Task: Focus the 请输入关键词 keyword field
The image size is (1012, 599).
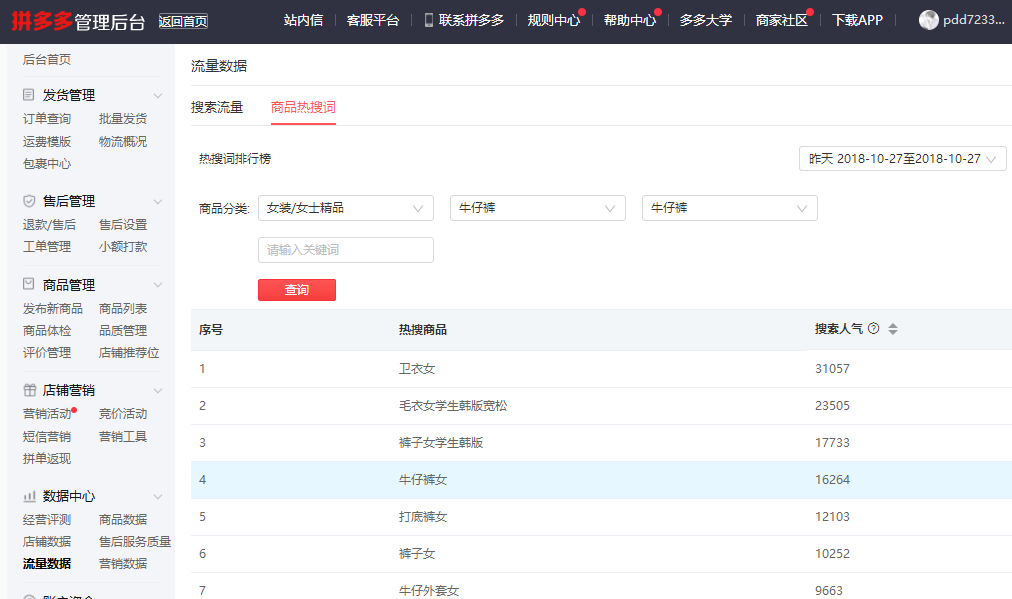Action: (x=345, y=250)
